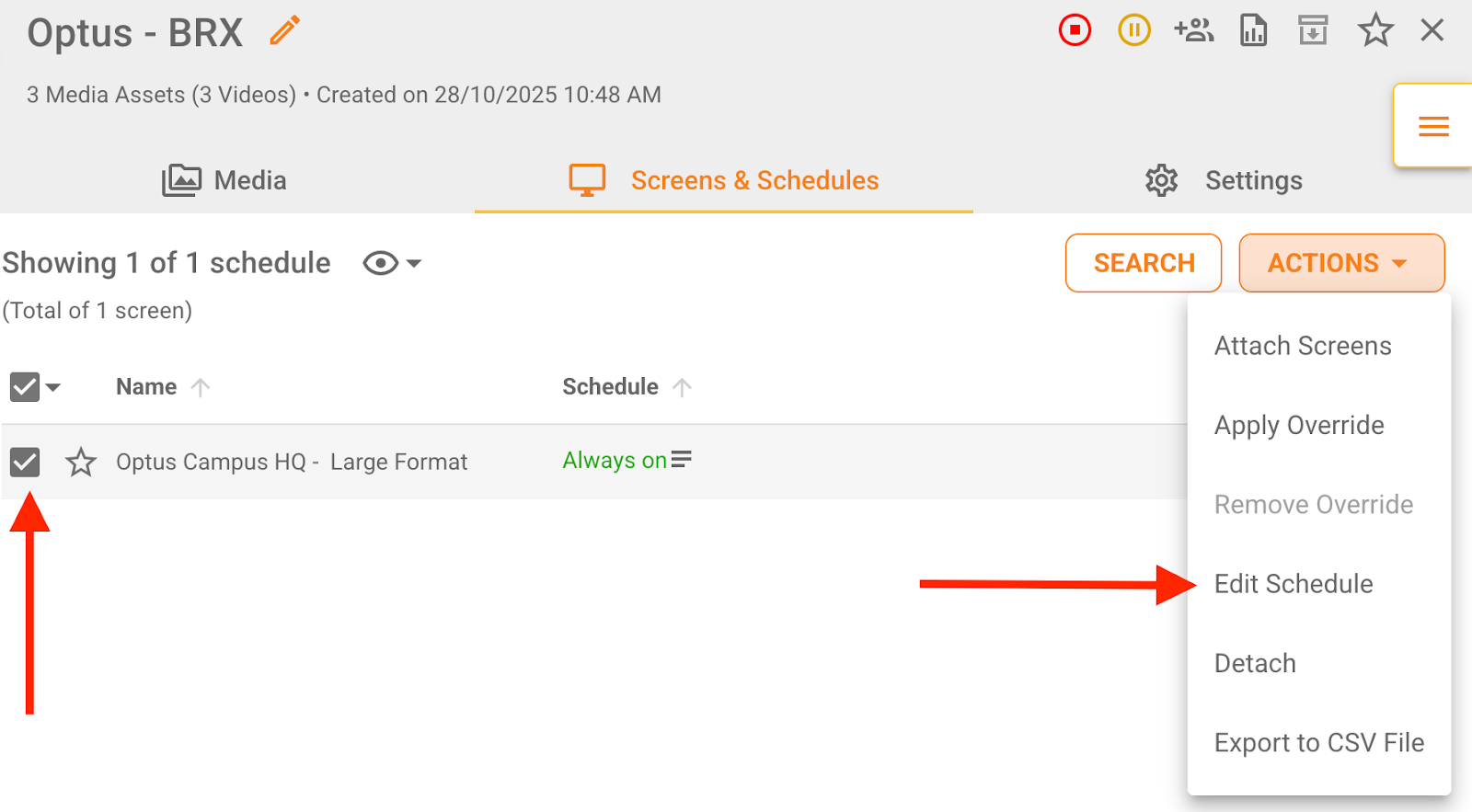Collapse the ACTIONS dropdown button

1341,263
